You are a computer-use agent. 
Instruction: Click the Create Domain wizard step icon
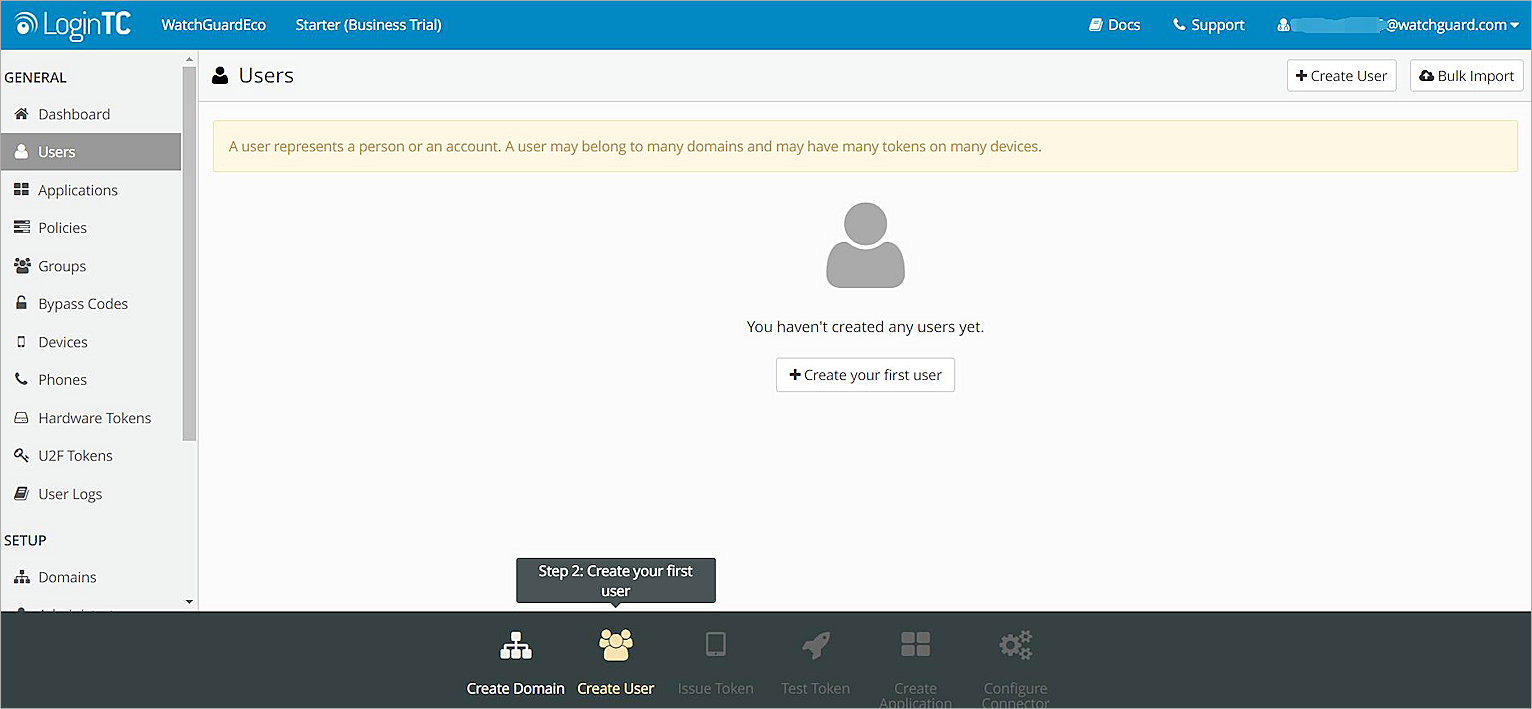(515, 645)
